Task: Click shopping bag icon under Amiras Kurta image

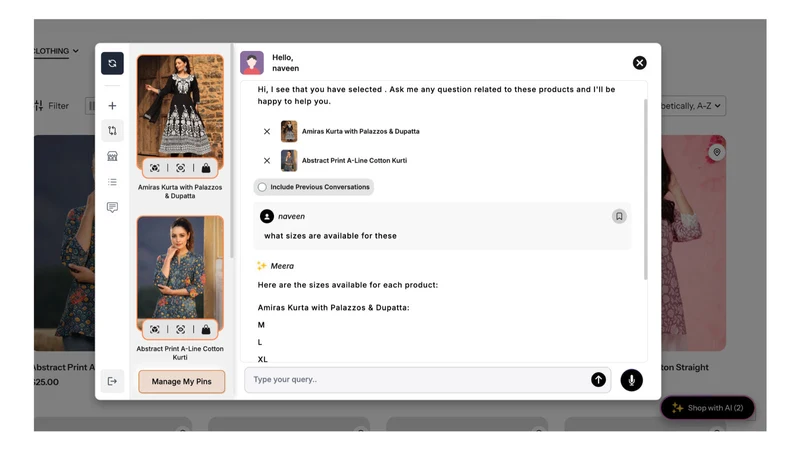Action: (x=206, y=168)
